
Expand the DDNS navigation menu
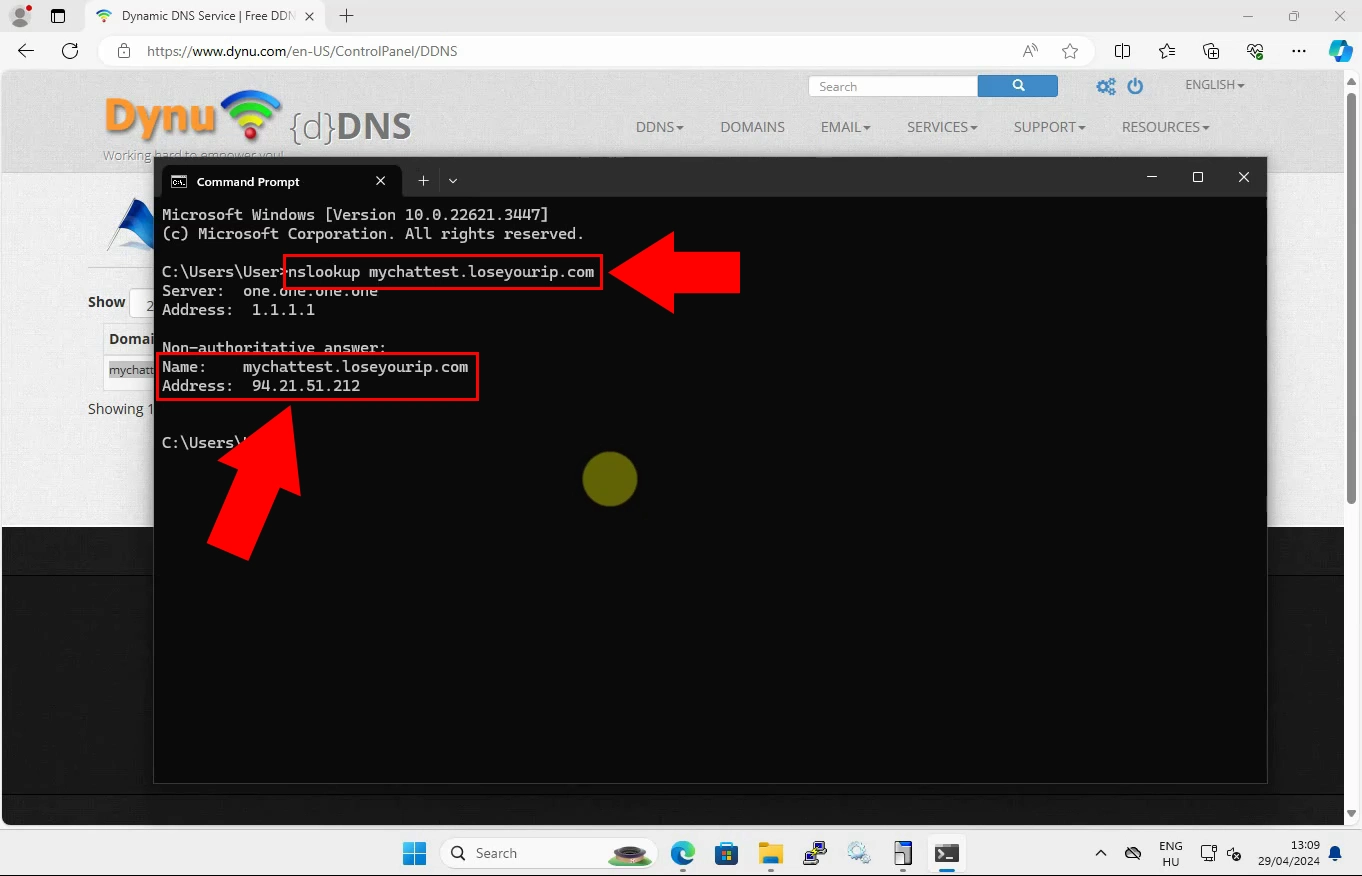[660, 127]
